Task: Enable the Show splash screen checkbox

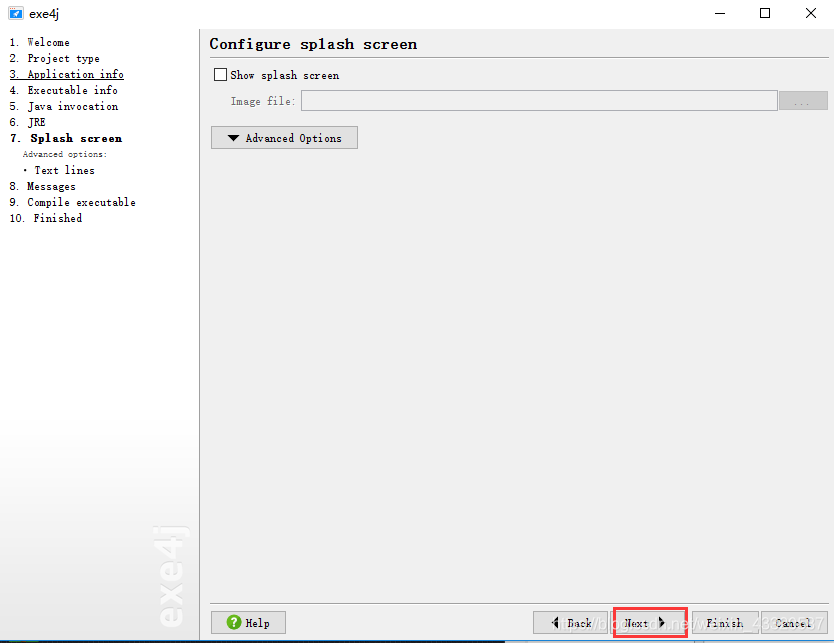Action: (220, 74)
